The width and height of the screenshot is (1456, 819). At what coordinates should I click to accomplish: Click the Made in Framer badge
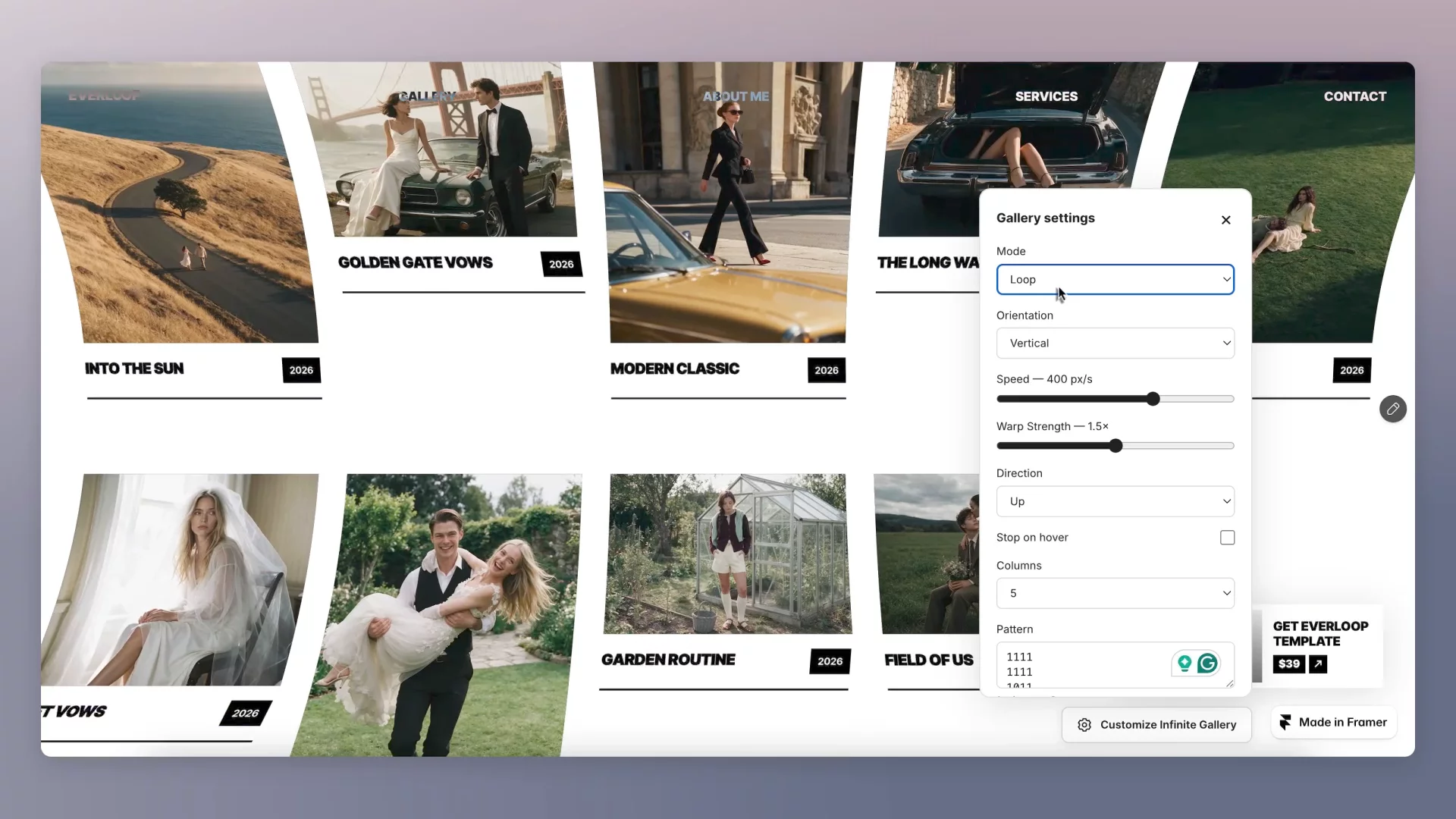coord(1333,723)
